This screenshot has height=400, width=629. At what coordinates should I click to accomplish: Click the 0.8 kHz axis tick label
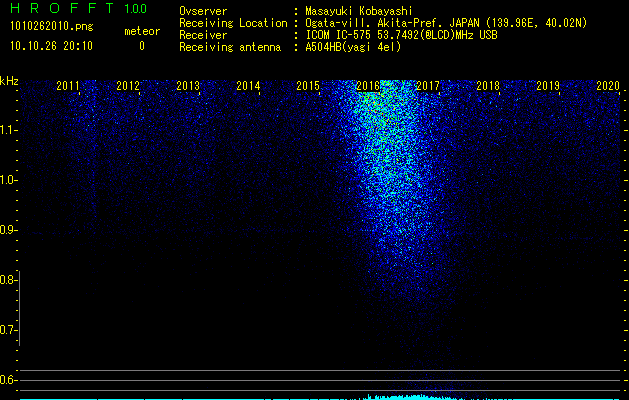tap(7, 280)
